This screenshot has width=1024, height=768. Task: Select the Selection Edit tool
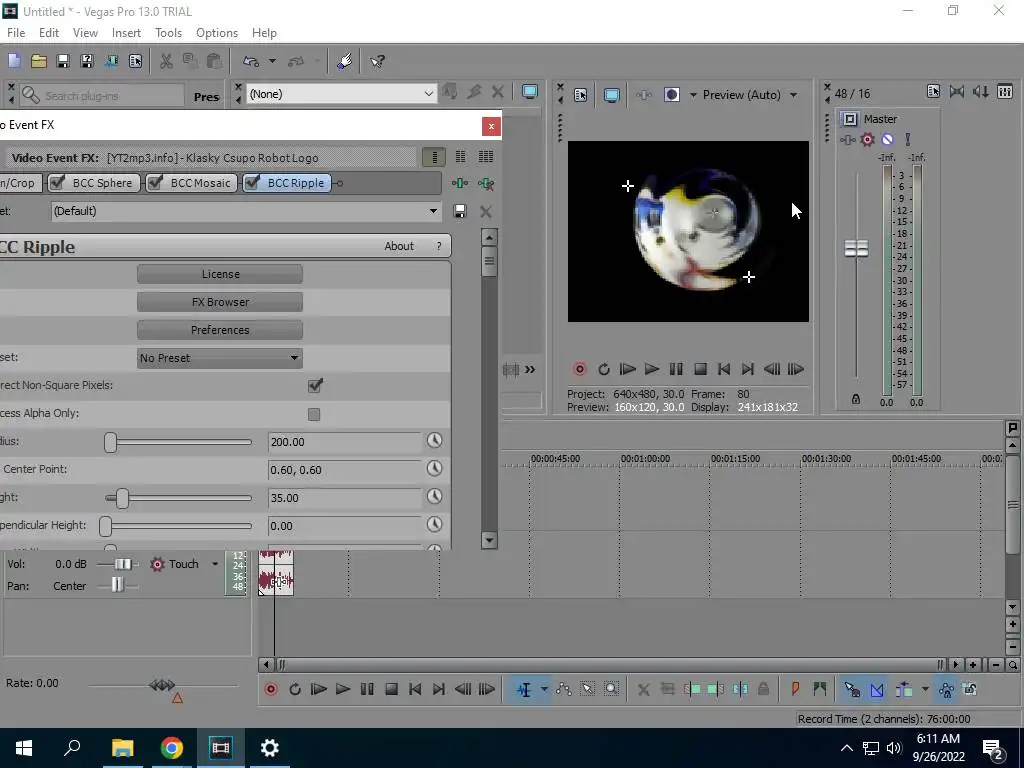pyautogui.click(x=587, y=689)
